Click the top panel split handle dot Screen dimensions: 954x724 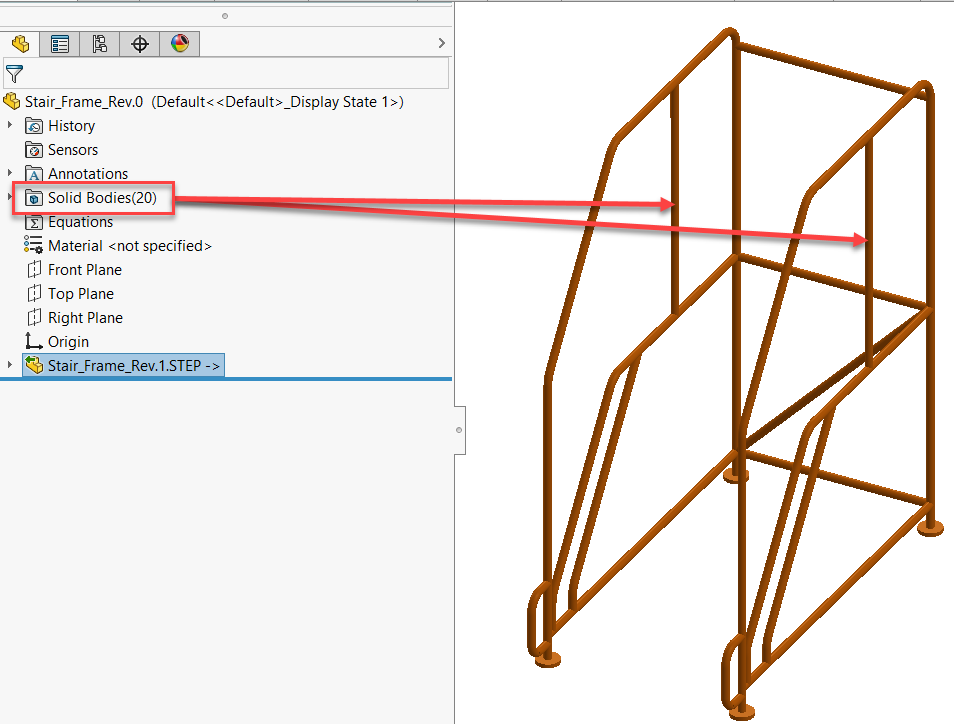(x=225, y=16)
